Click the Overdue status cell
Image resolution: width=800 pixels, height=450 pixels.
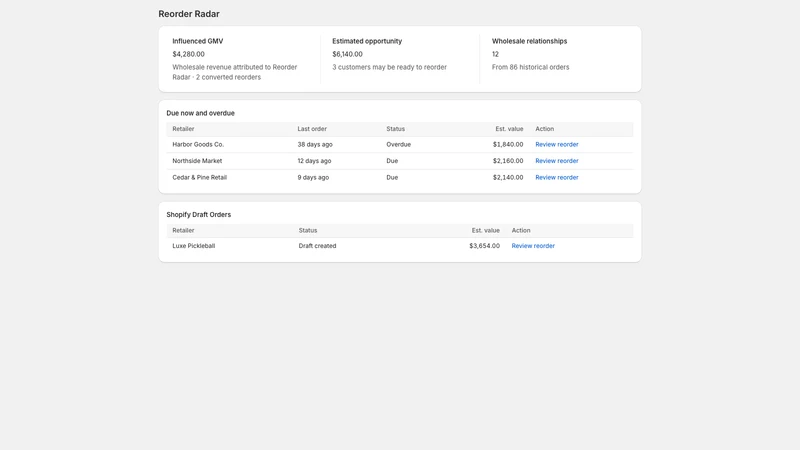[398, 144]
